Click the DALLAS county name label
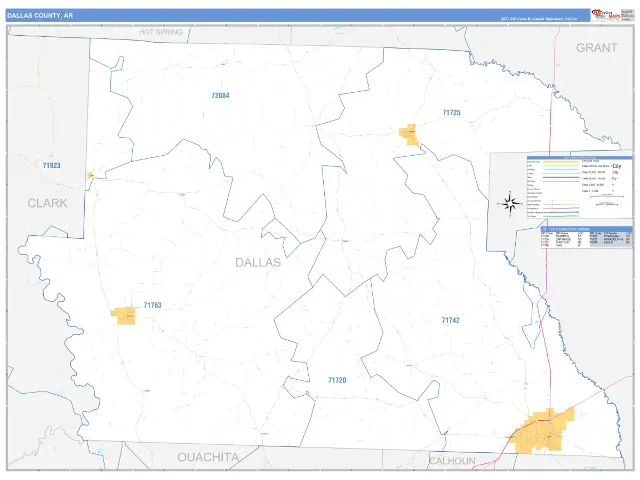Viewport: 640px width, 480px height. (258, 262)
